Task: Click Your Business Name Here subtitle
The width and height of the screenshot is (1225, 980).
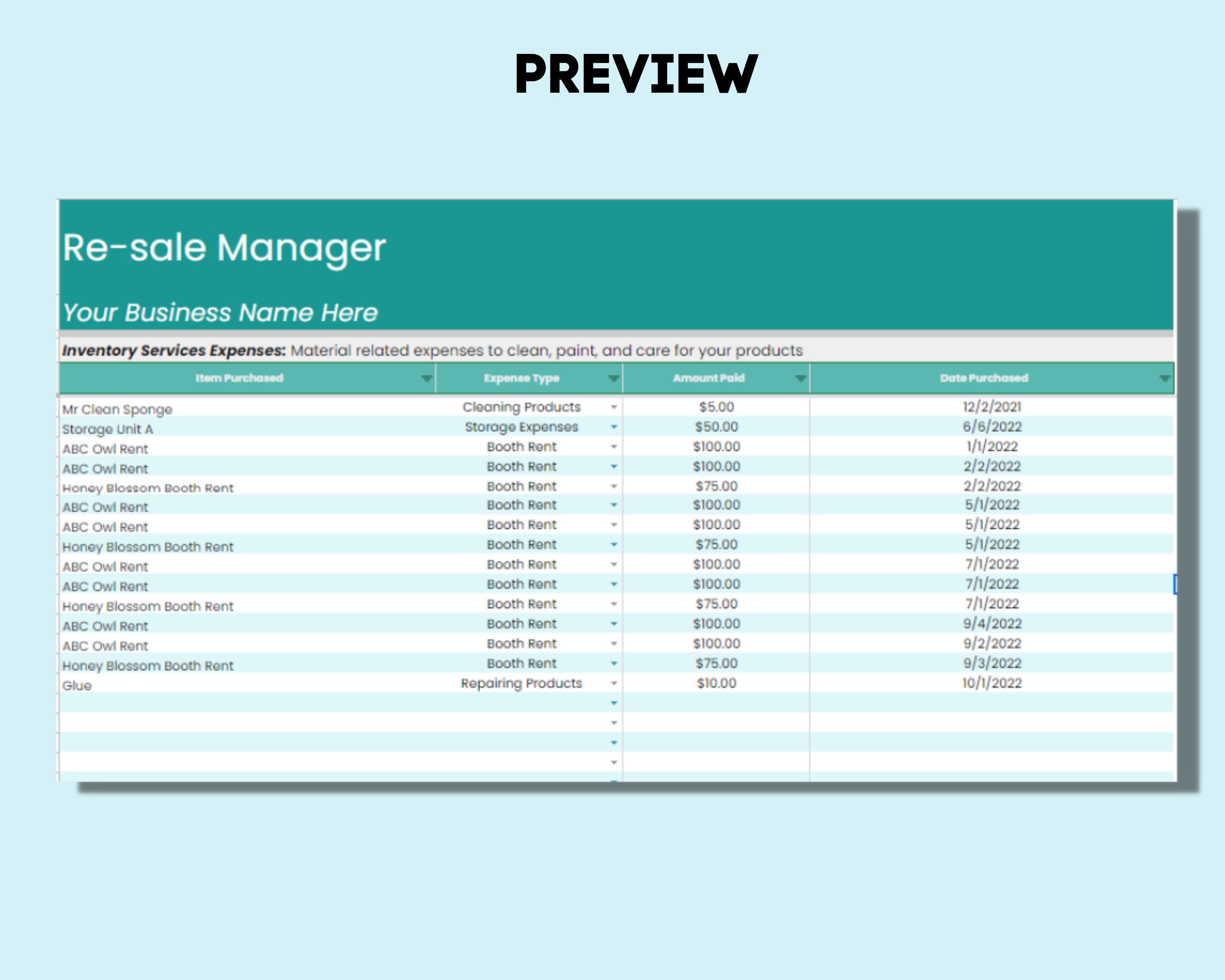Action: (x=219, y=312)
